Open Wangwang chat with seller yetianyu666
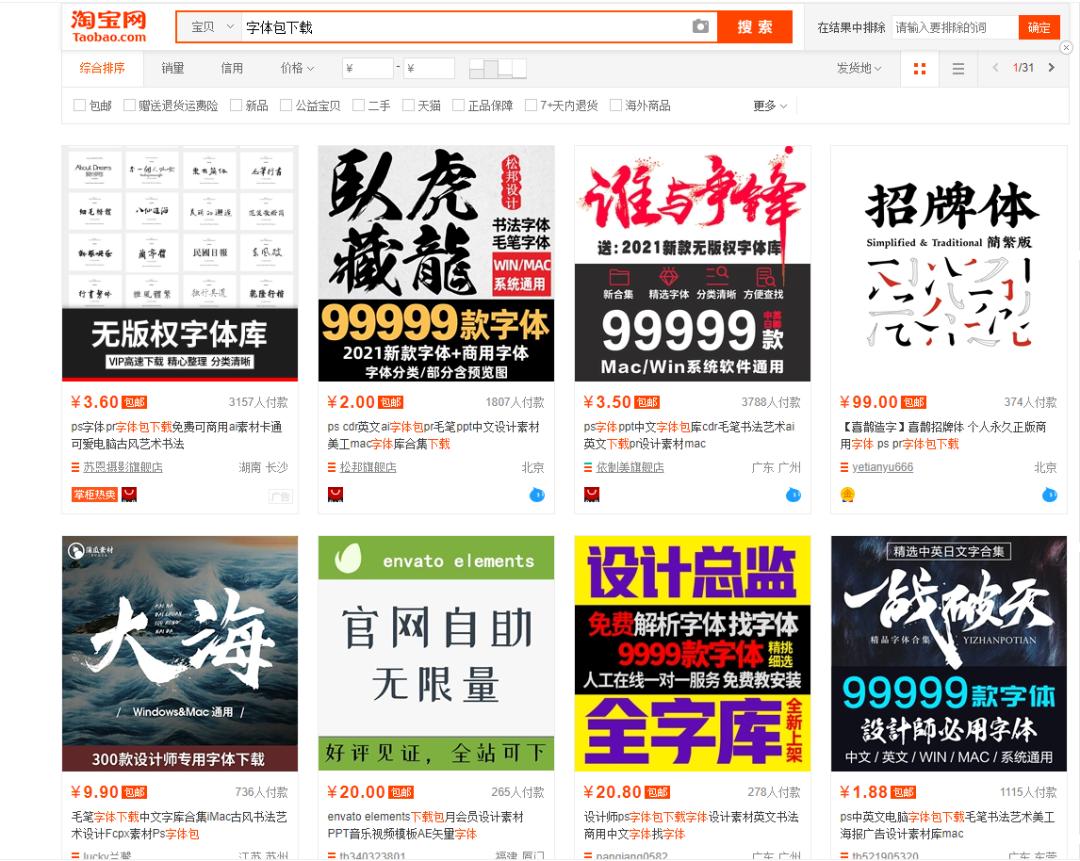 [1049, 494]
